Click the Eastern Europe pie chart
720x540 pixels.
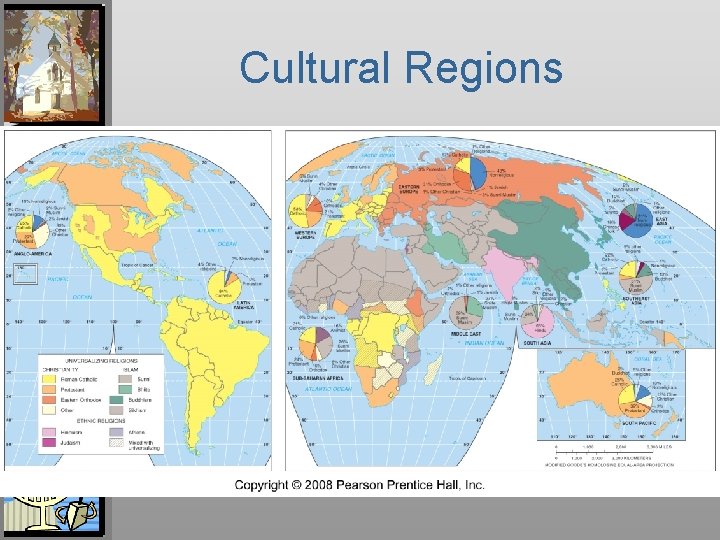[x=469, y=174]
